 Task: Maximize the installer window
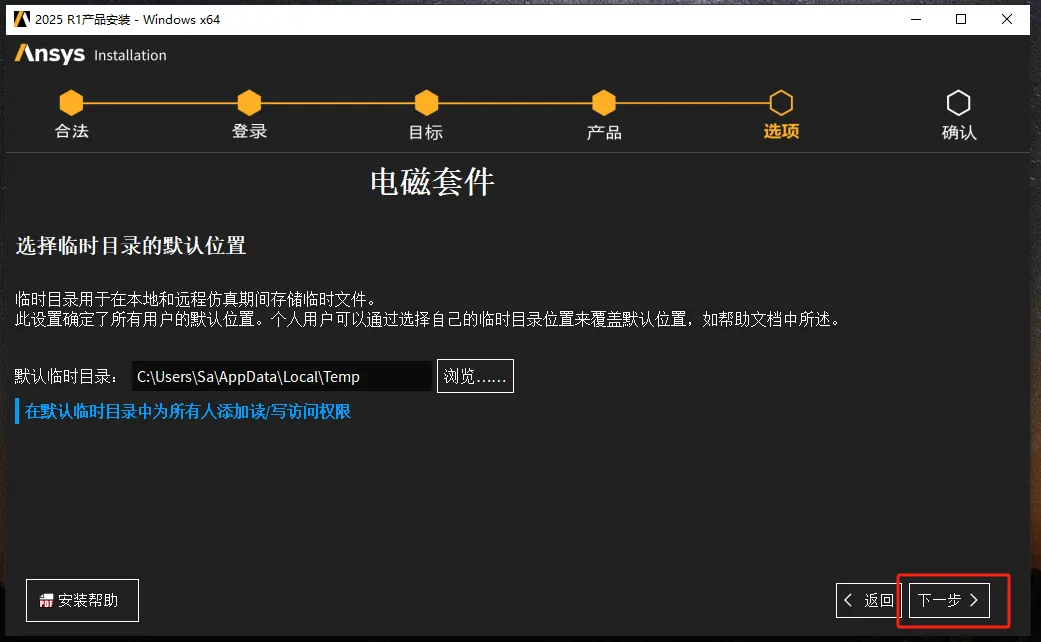[961, 19]
